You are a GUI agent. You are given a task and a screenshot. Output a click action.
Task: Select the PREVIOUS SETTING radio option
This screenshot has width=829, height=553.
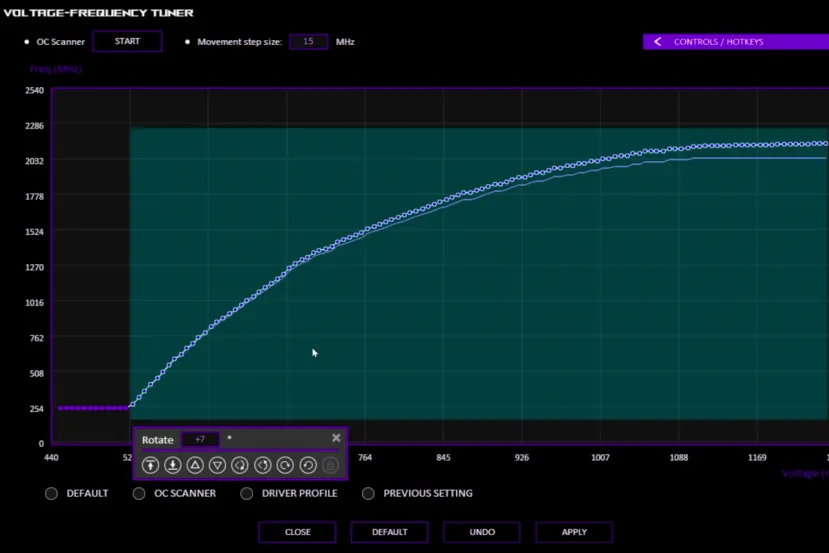(369, 494)
